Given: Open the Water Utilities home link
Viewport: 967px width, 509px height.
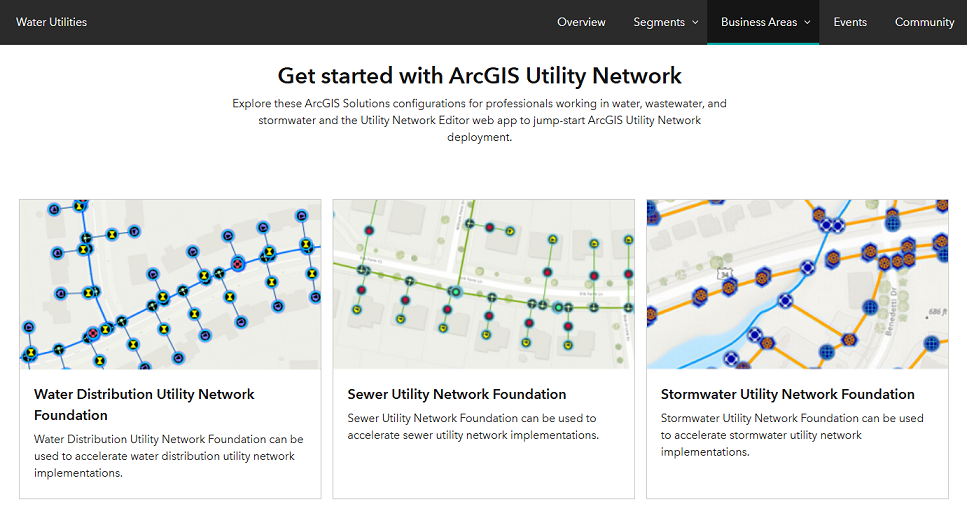Looking at the screenshot, I should pyautogui.click(x=51, y=22).
